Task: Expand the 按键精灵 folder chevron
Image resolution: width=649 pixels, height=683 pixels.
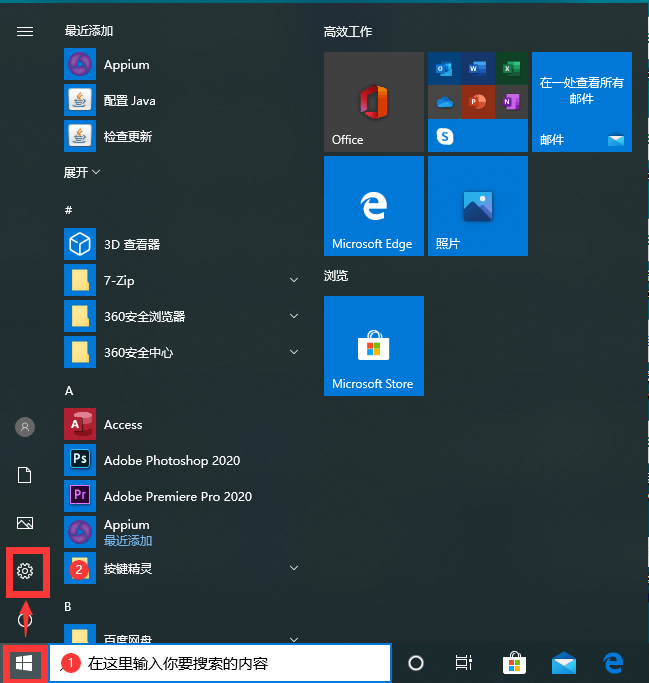Action: click(x=294, y=568)
